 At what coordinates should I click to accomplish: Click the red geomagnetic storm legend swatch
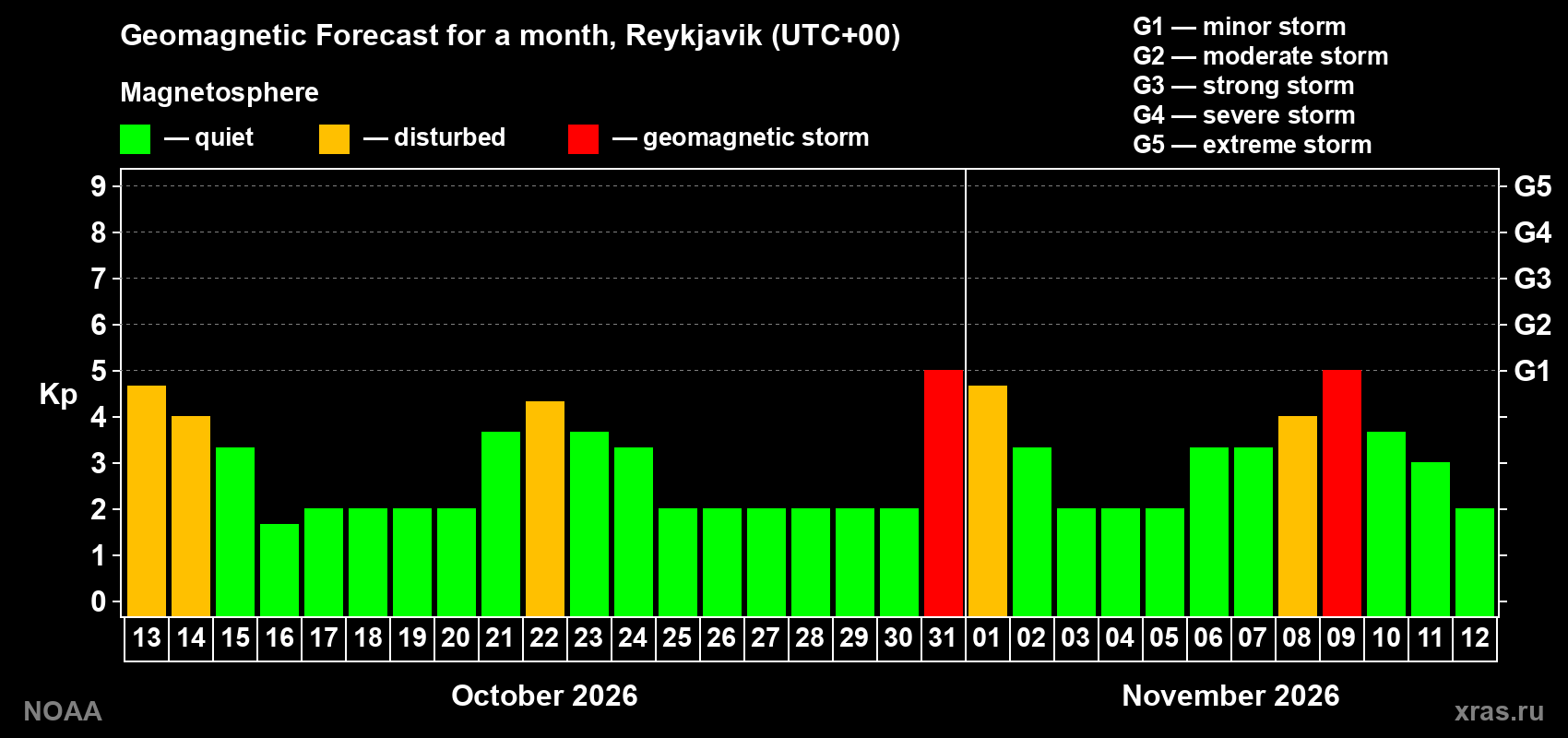[583, 139]
